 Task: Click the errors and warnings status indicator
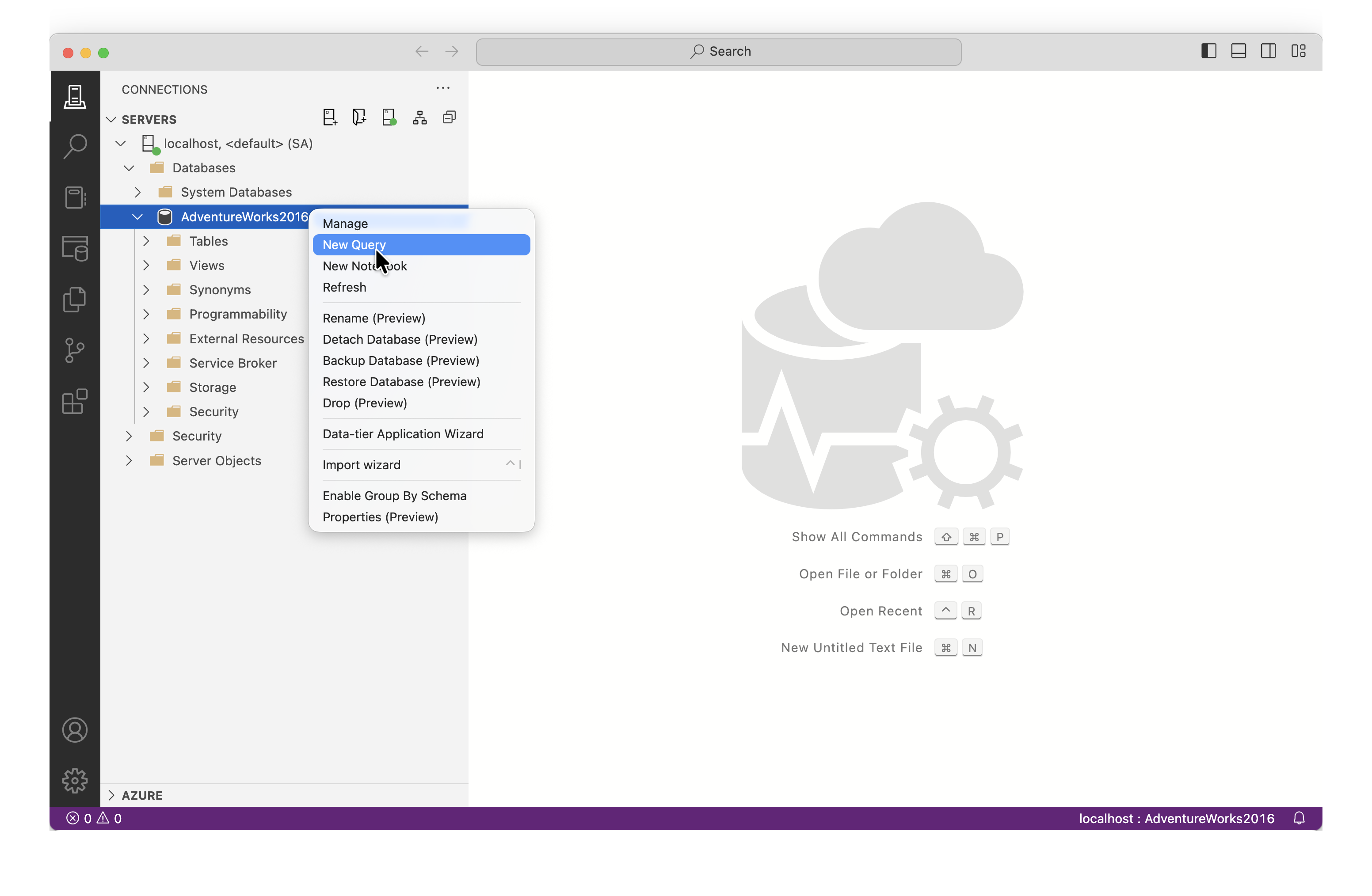coord(93,818)
